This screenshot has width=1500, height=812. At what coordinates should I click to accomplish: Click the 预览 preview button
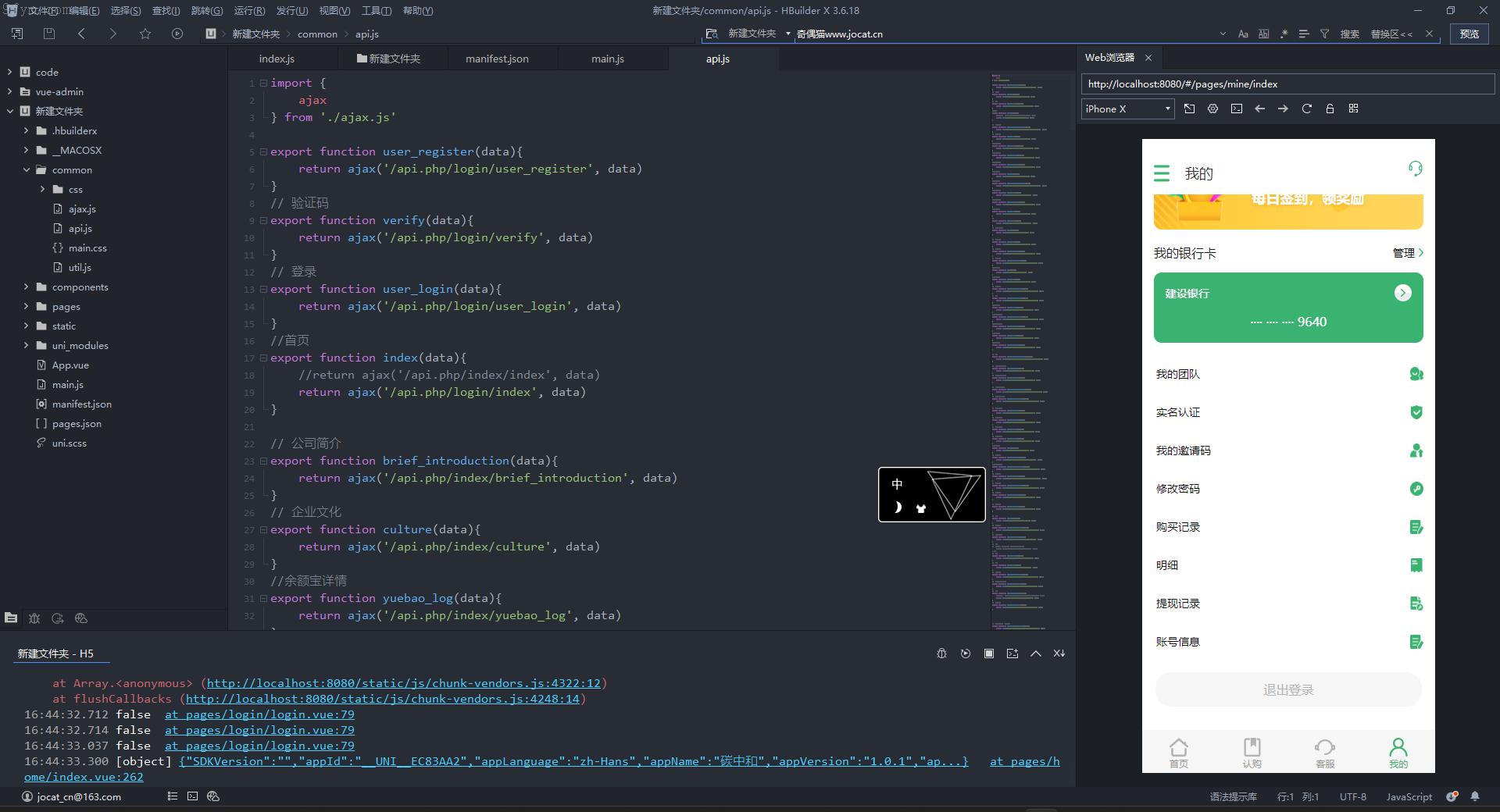(x=1469, y=34)
